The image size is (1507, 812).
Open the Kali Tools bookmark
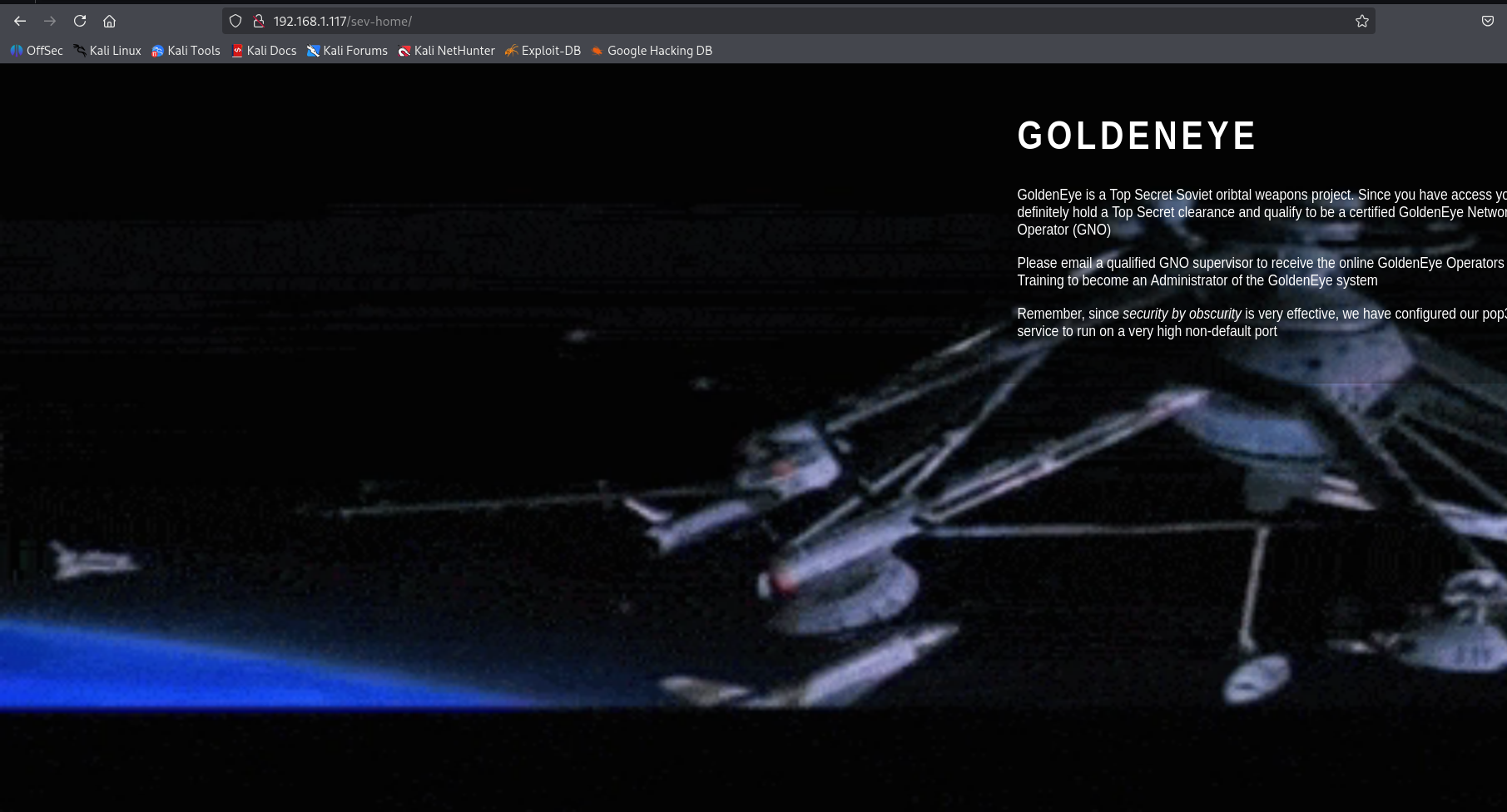tap(186, 51)
